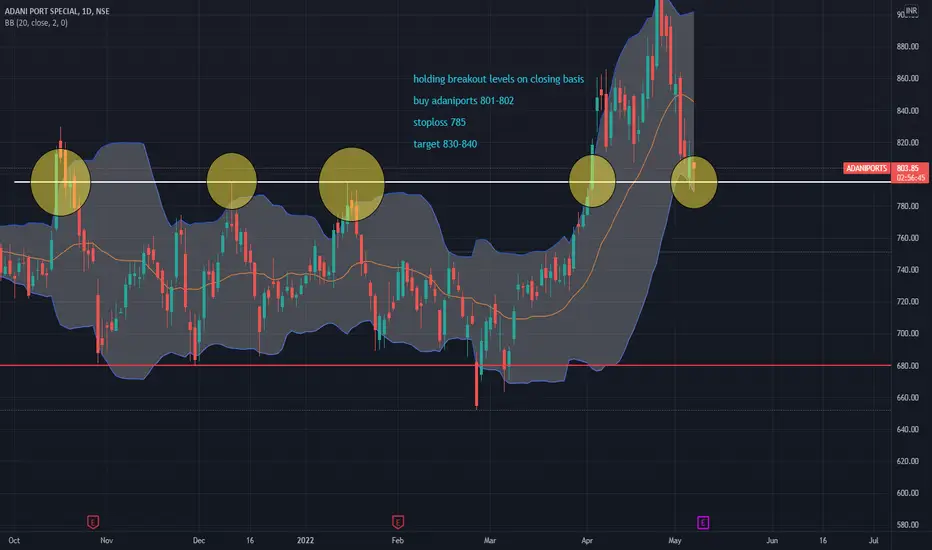Click the Jun date axis label
Image resolution: width=932 pixels, height=550 pixels.
point(772,540)
